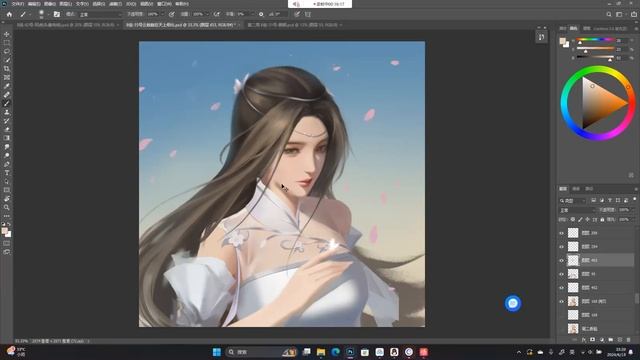Screen dimensions: 640x360
Task: Select the Type tool
Action: [x=7, y=173]
